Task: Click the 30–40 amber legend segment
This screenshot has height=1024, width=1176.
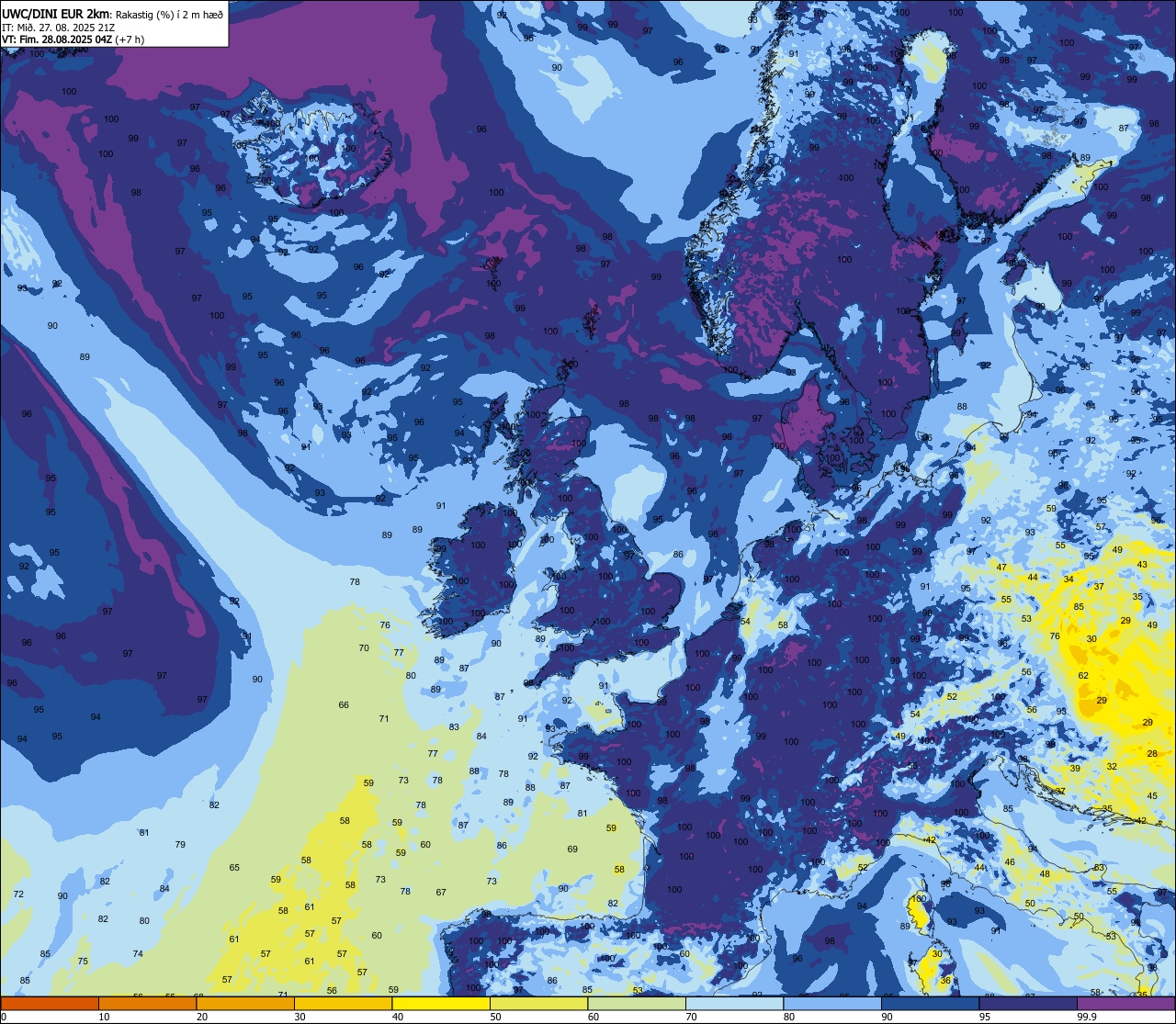Action: (343, 1003)
